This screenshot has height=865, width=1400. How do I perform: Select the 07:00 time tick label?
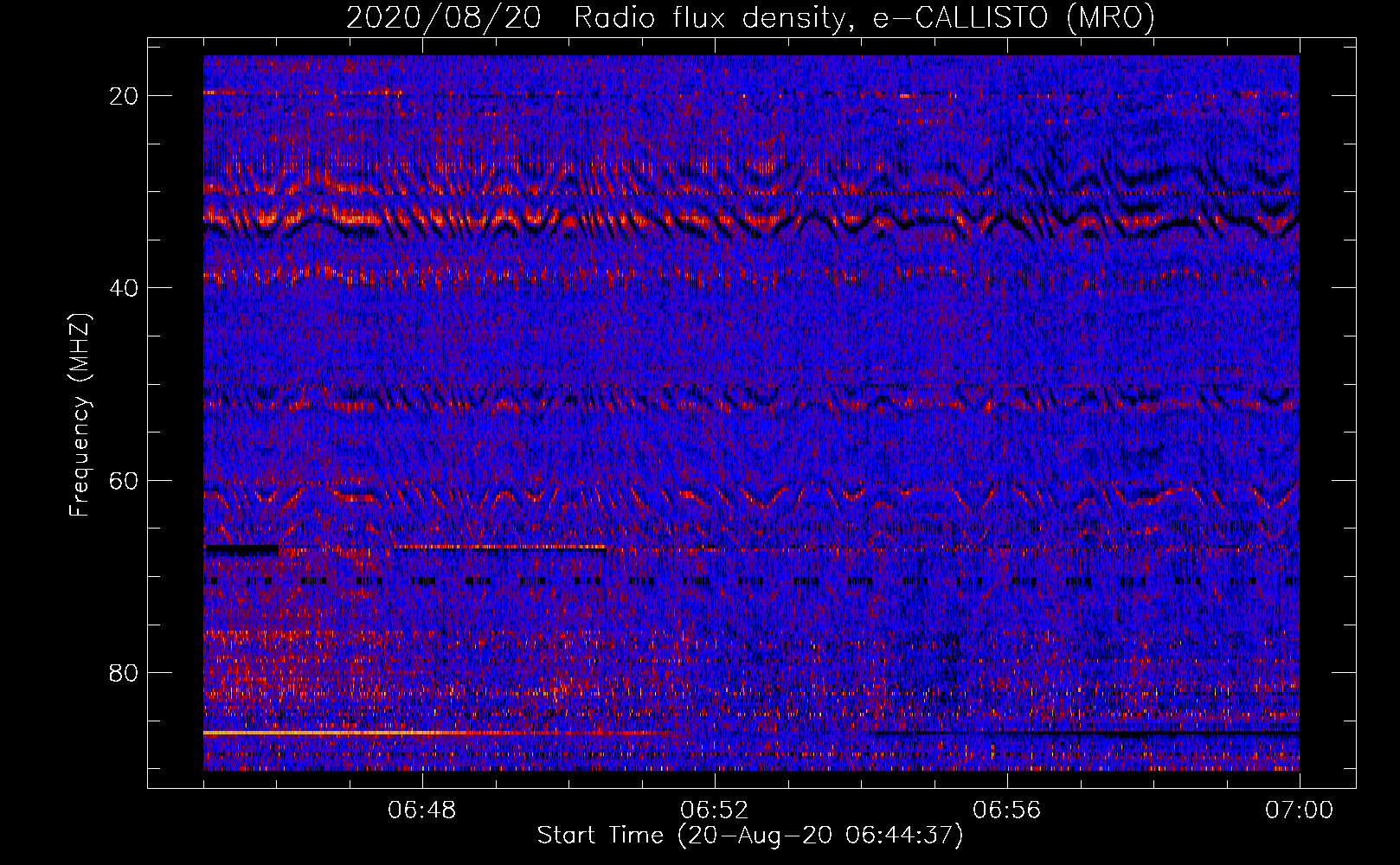tap(1300, 811)
